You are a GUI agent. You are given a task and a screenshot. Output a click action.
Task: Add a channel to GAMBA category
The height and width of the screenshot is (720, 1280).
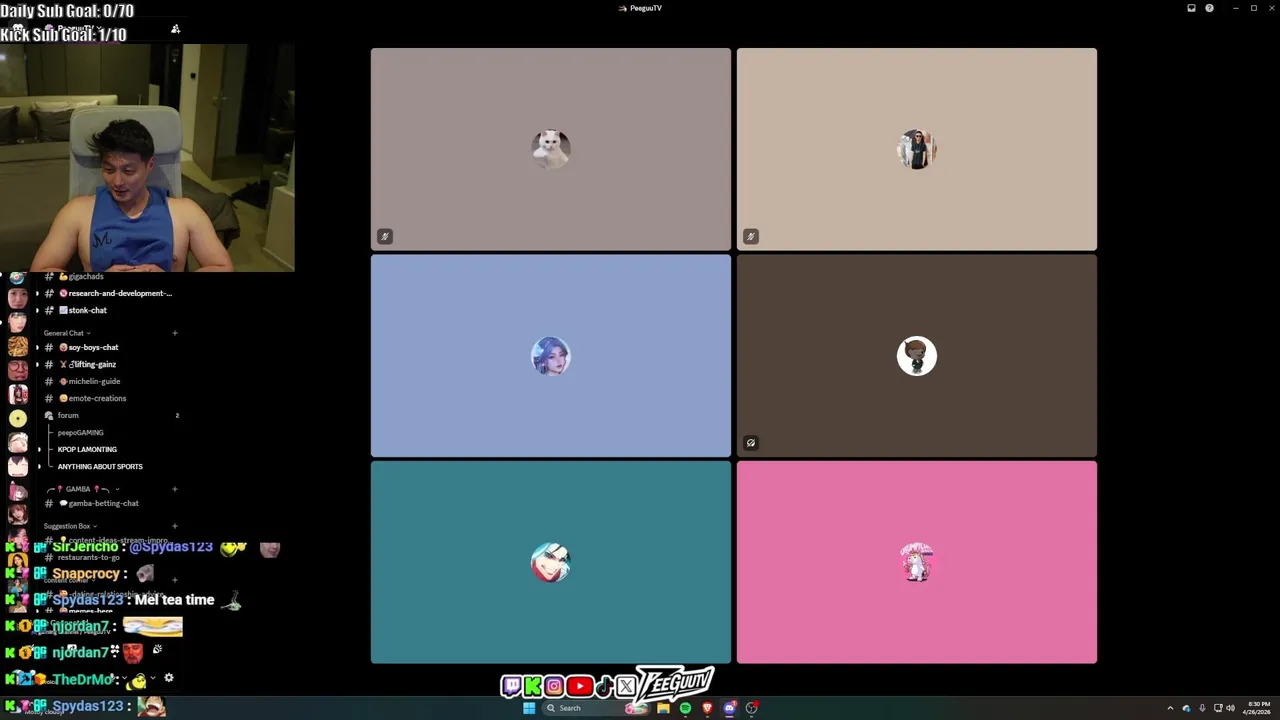pyautogui.click(x=175, y=489)
